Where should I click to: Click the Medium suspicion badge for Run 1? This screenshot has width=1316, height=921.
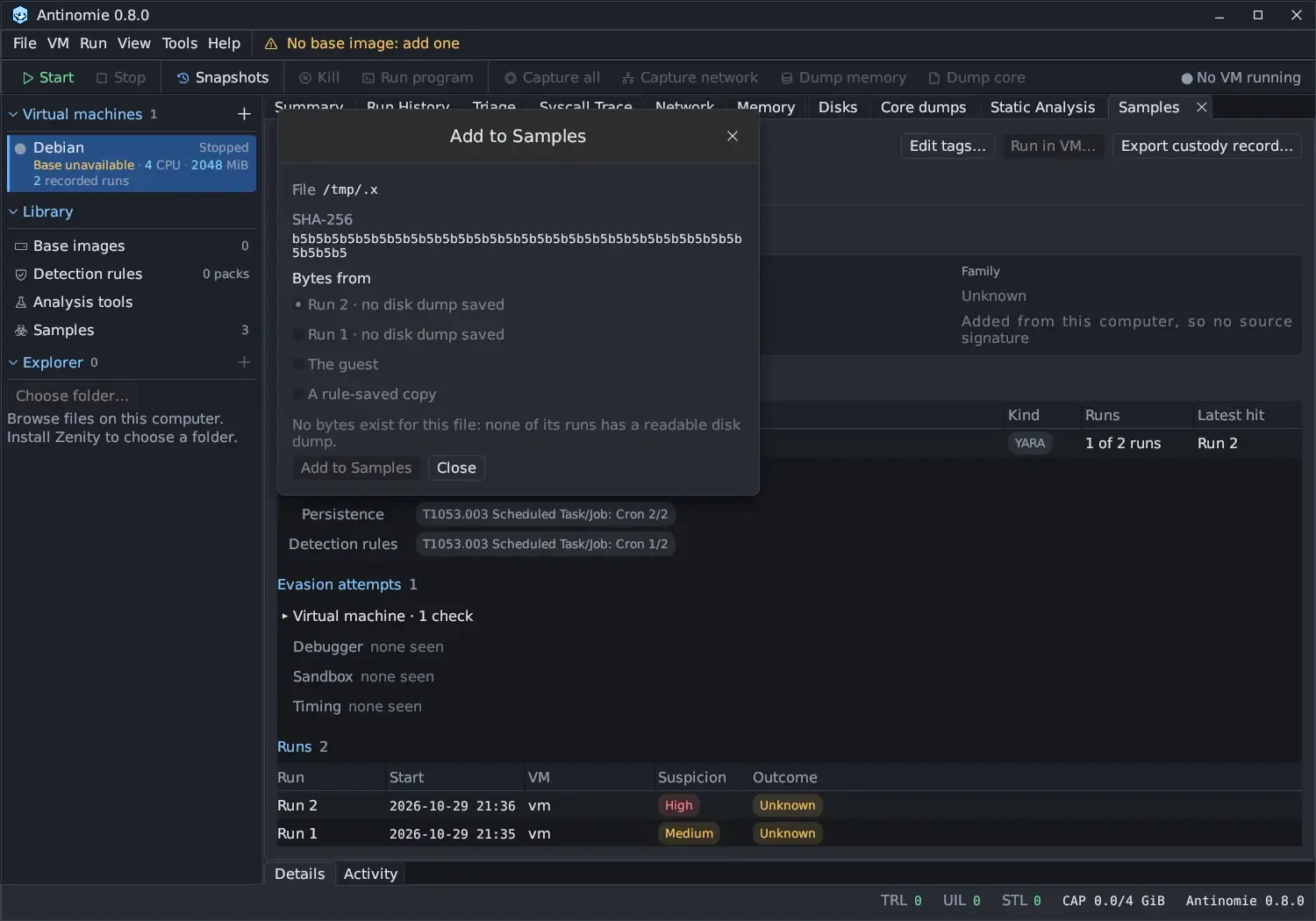[x=689, y=833]
